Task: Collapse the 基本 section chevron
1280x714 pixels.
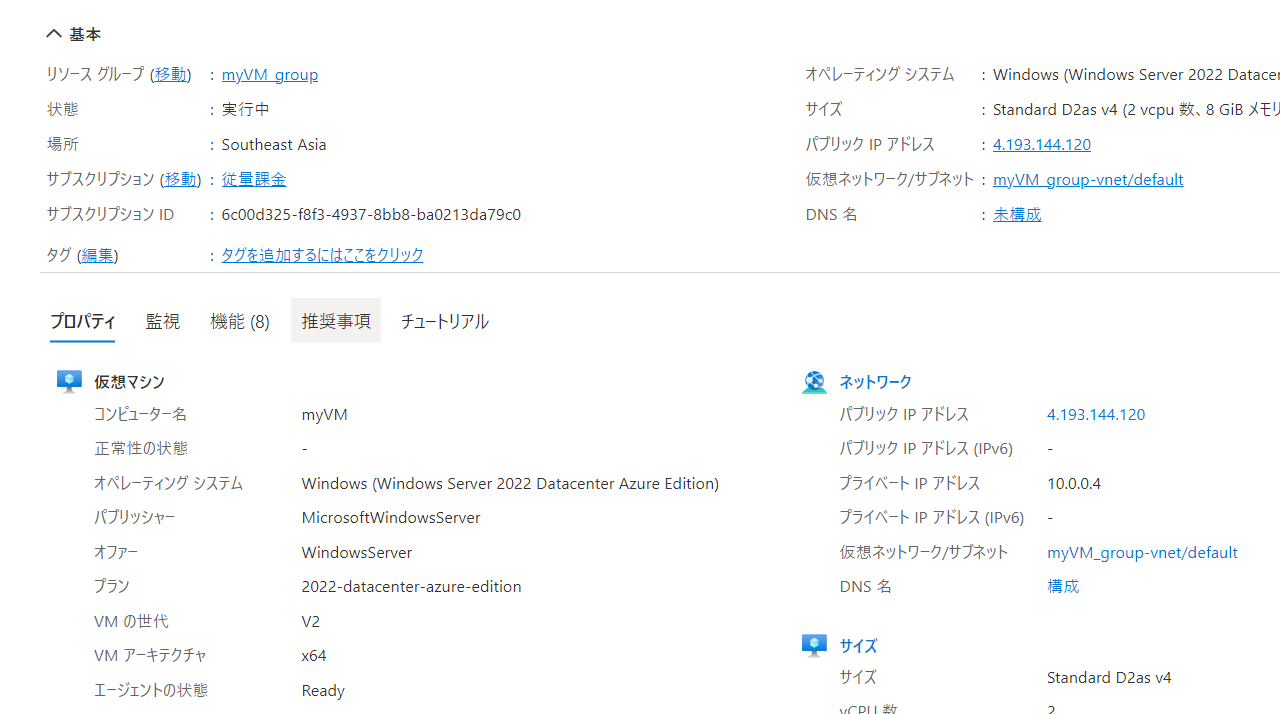Action: click(x=54, y=34)
